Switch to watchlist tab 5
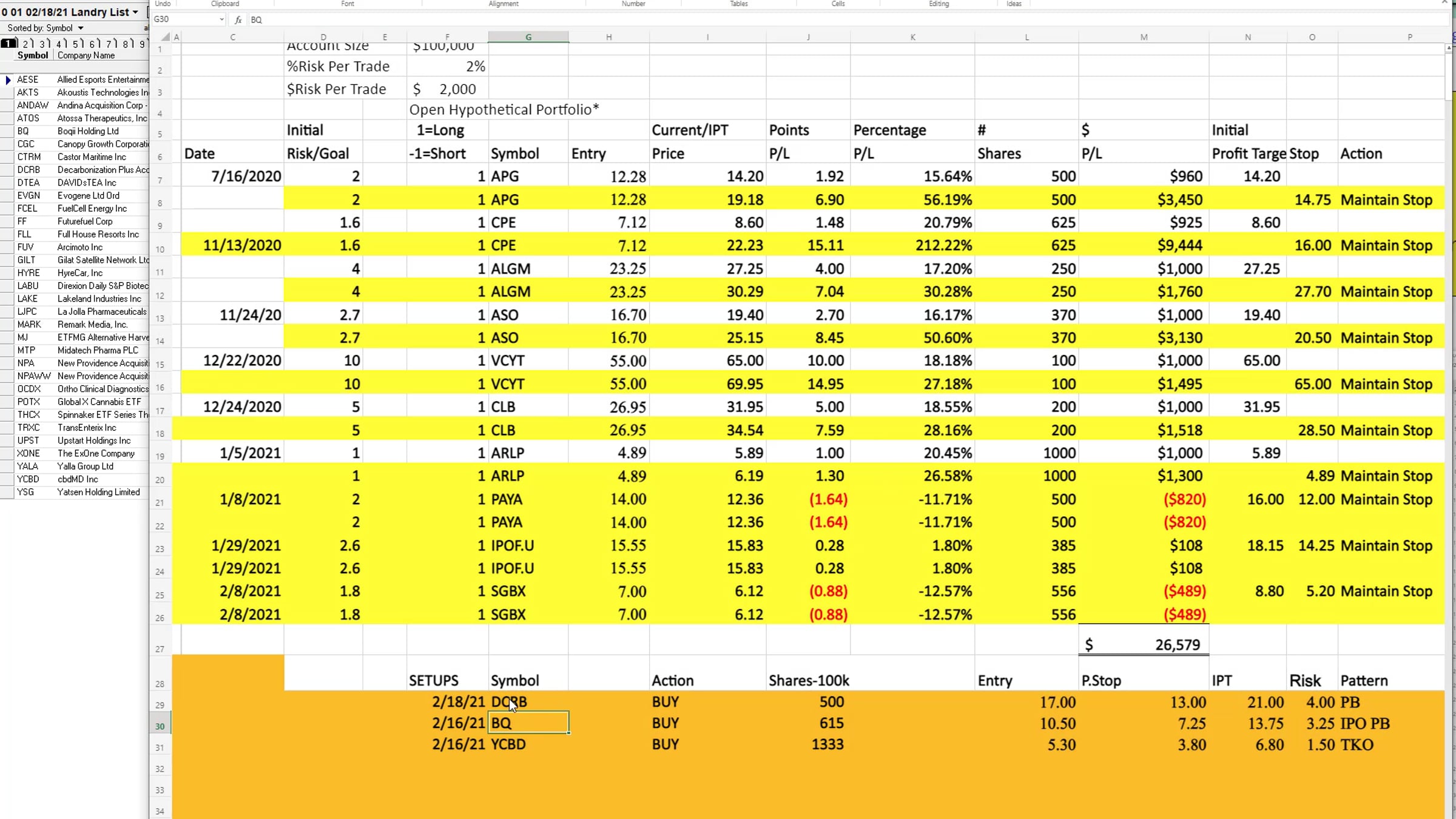The image size is (1456, 819). (77, 44)
